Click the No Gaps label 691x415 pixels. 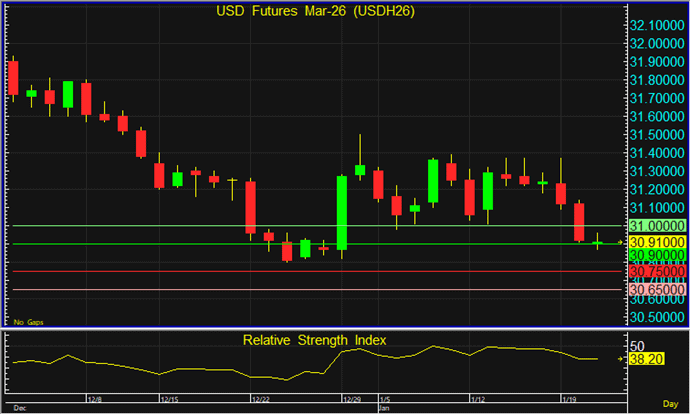pyautogui.click(x=26, y=322)
